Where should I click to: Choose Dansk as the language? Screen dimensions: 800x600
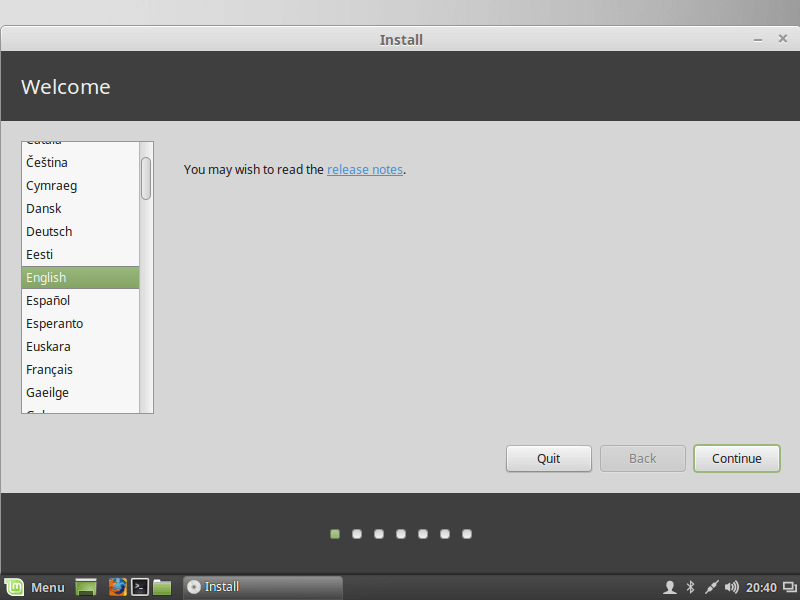(80, 208)
